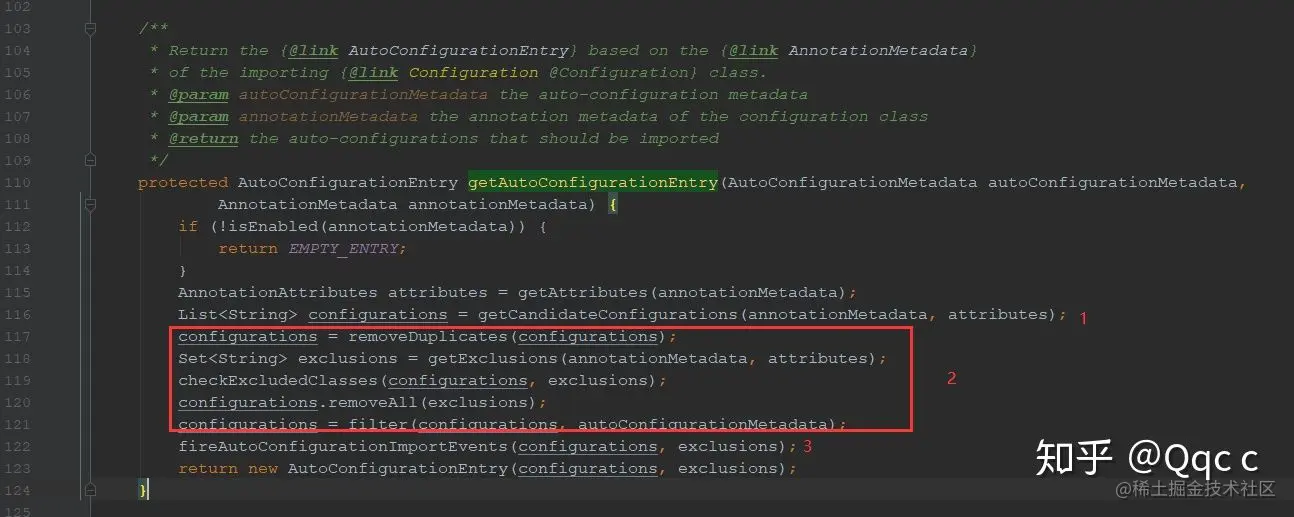Viewport: 1294px width, 517px height.
Task: Click the 'return new' keywords on line 123
Action: click(x=228, y=468)
